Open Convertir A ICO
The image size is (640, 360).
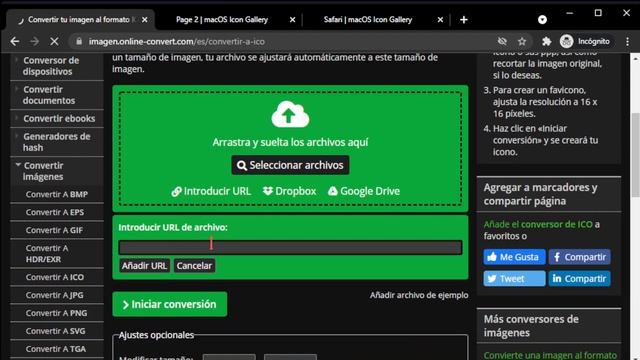pyautogui.click(x=55, y=277)
